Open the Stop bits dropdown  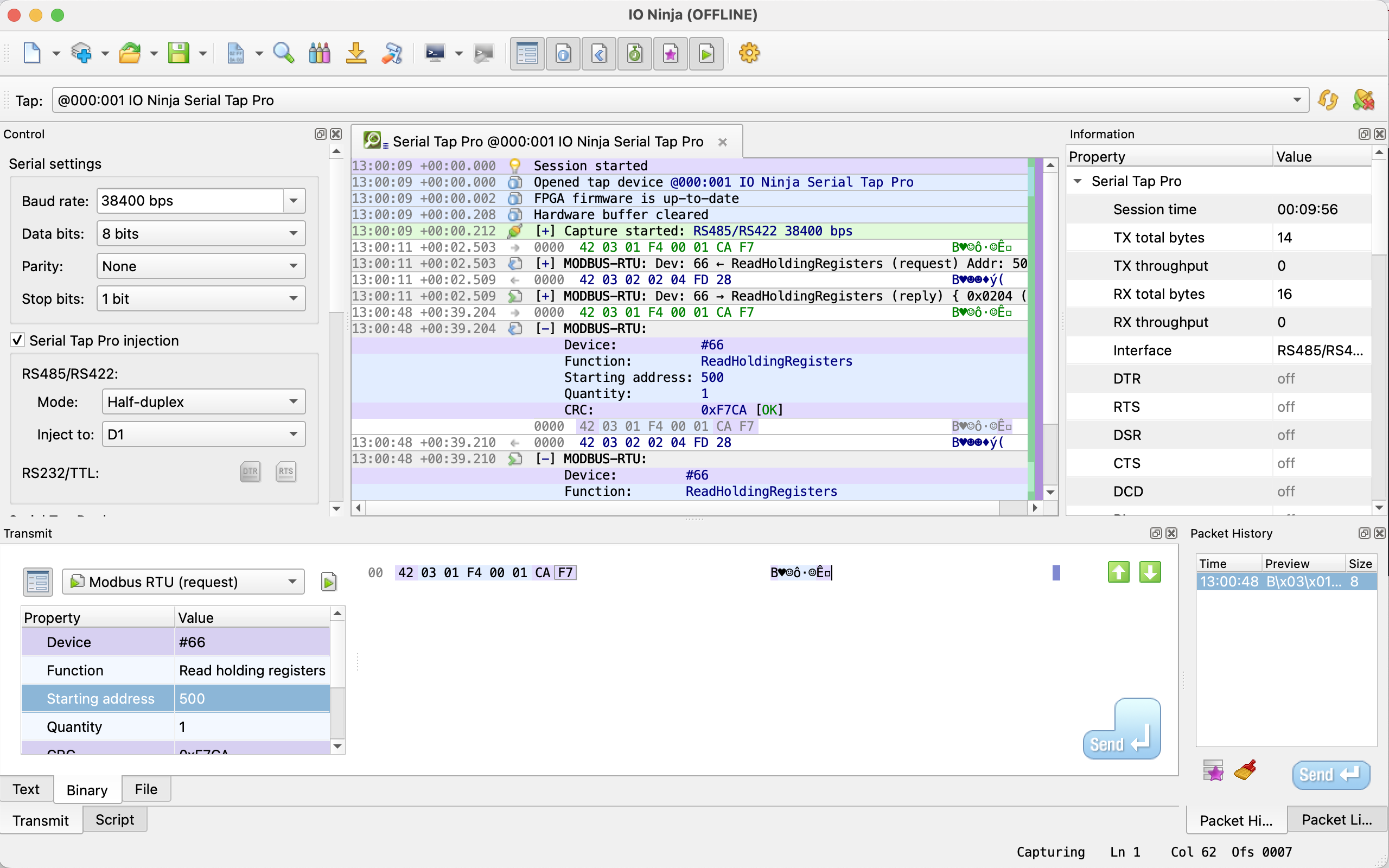201,298
